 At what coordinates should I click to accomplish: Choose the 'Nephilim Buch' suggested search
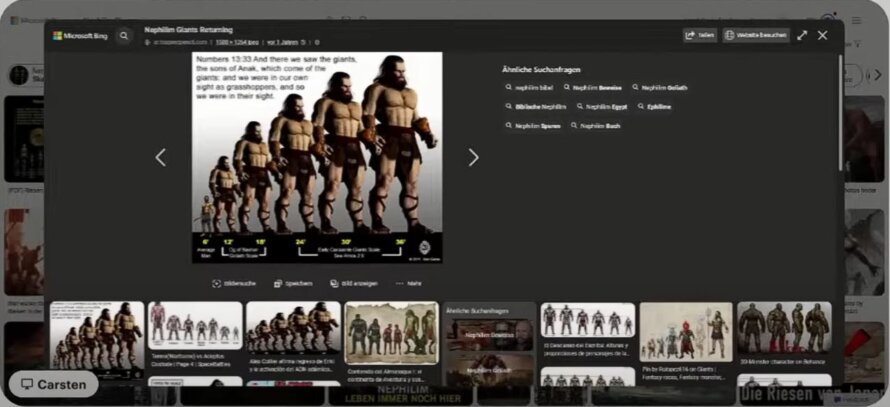point(595,126)
